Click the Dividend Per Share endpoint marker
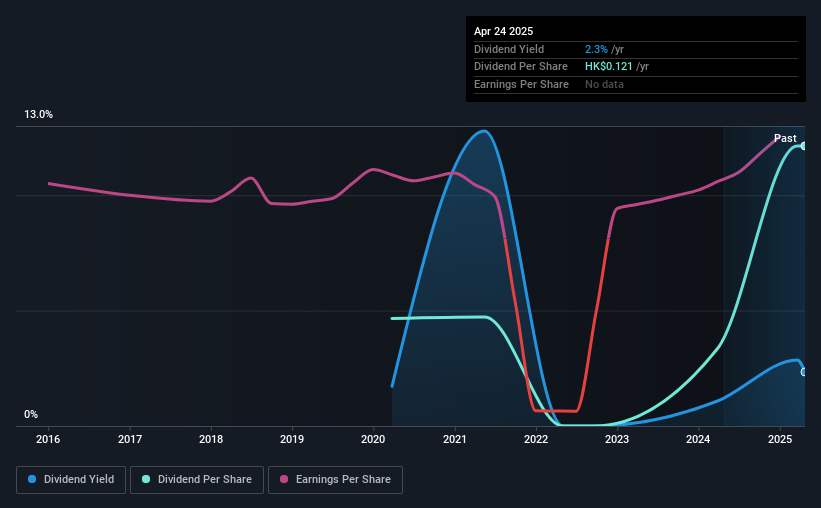Image resolution: width=821 pixels, height=508 pixels. (804, 146)
